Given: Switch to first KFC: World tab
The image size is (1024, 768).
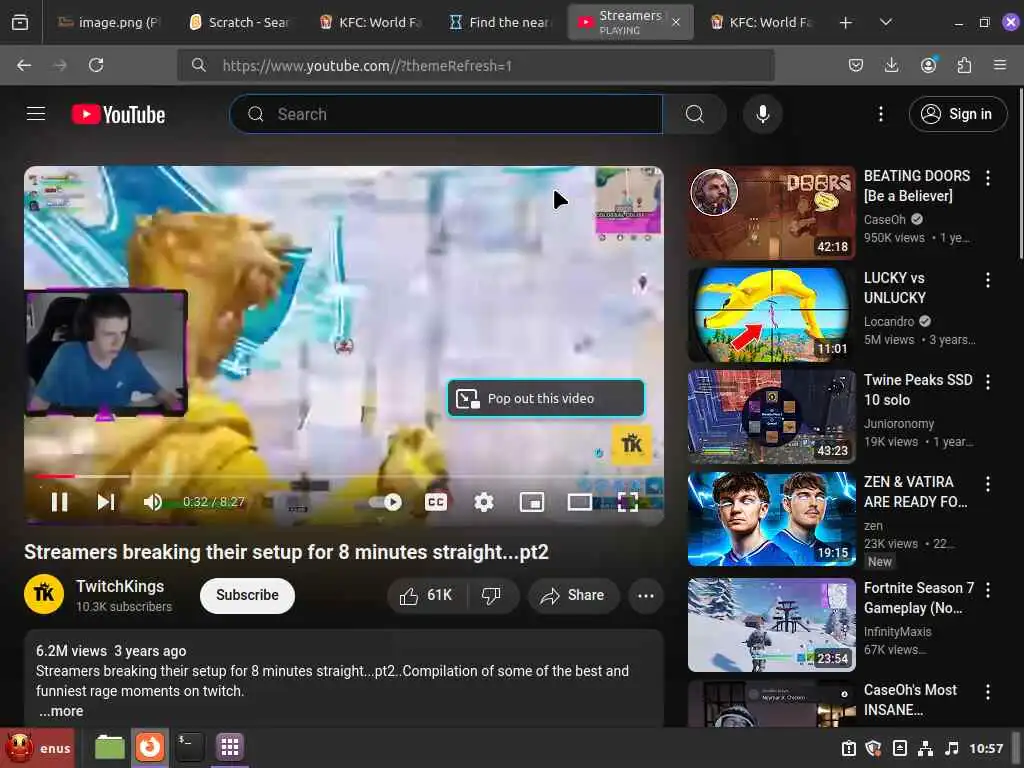Looking at the screenshot, I should 370,22.
